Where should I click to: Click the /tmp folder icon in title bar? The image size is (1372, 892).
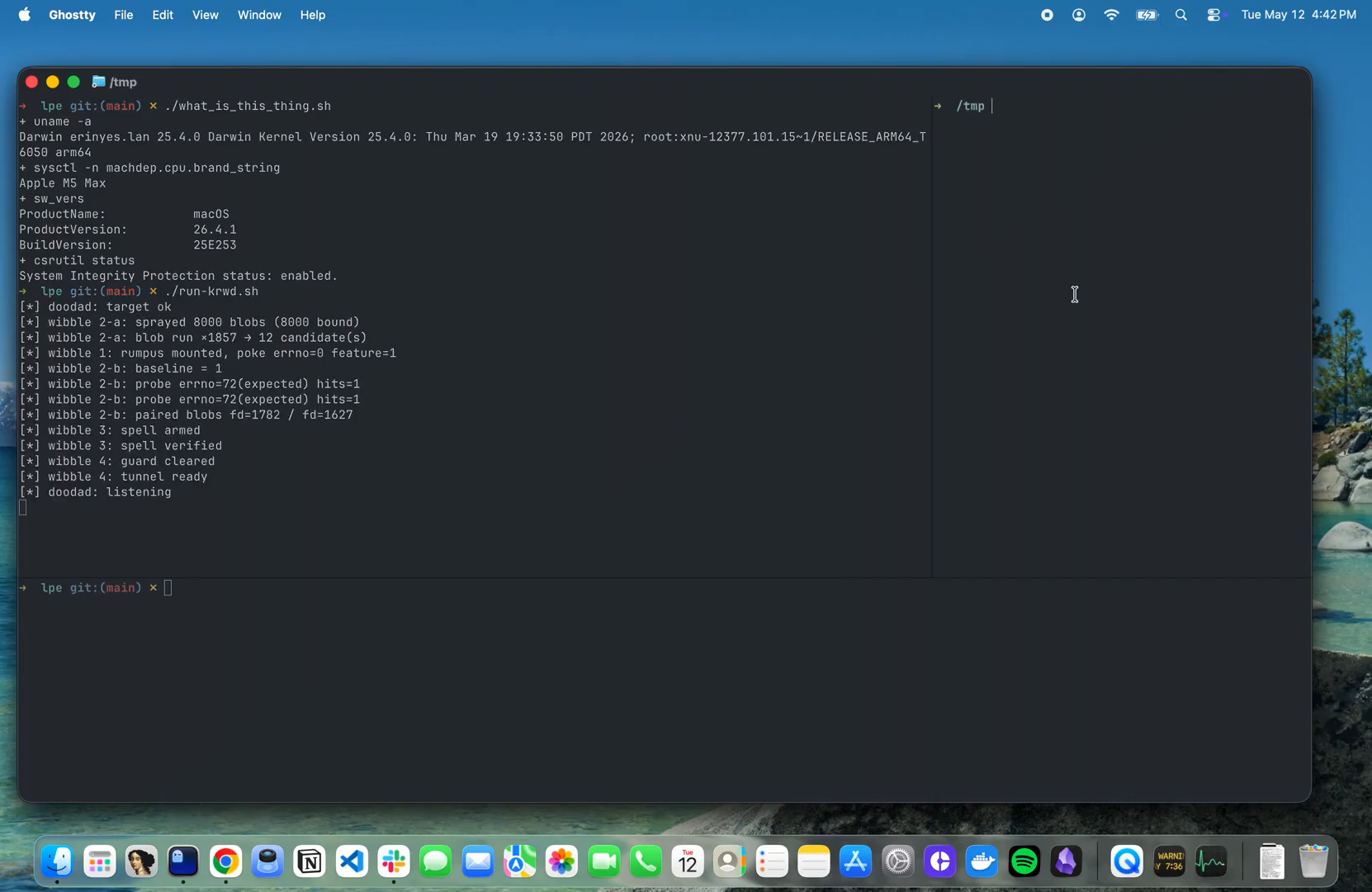[x=98, y=82]
